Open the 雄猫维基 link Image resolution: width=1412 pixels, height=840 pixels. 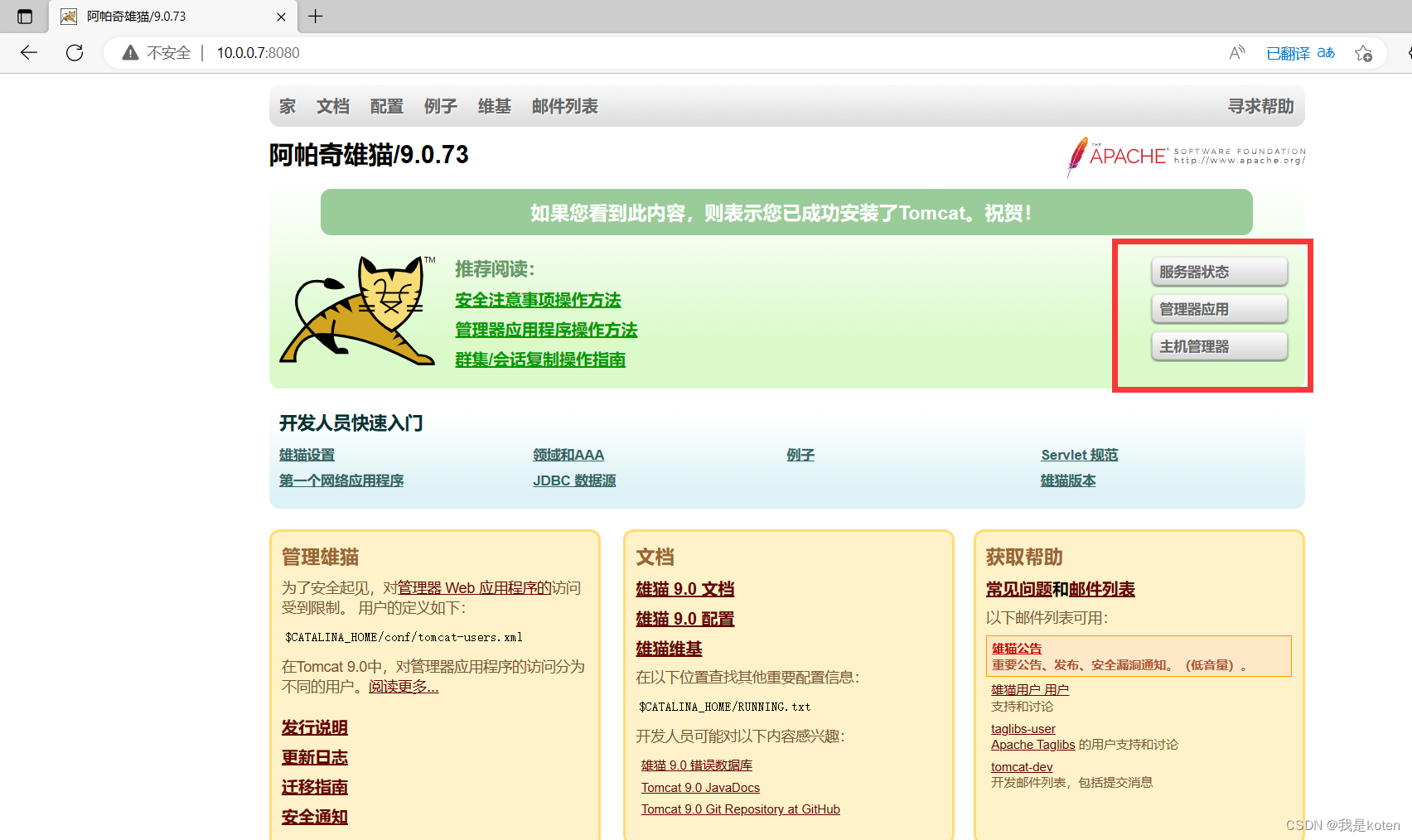(669, 649)
